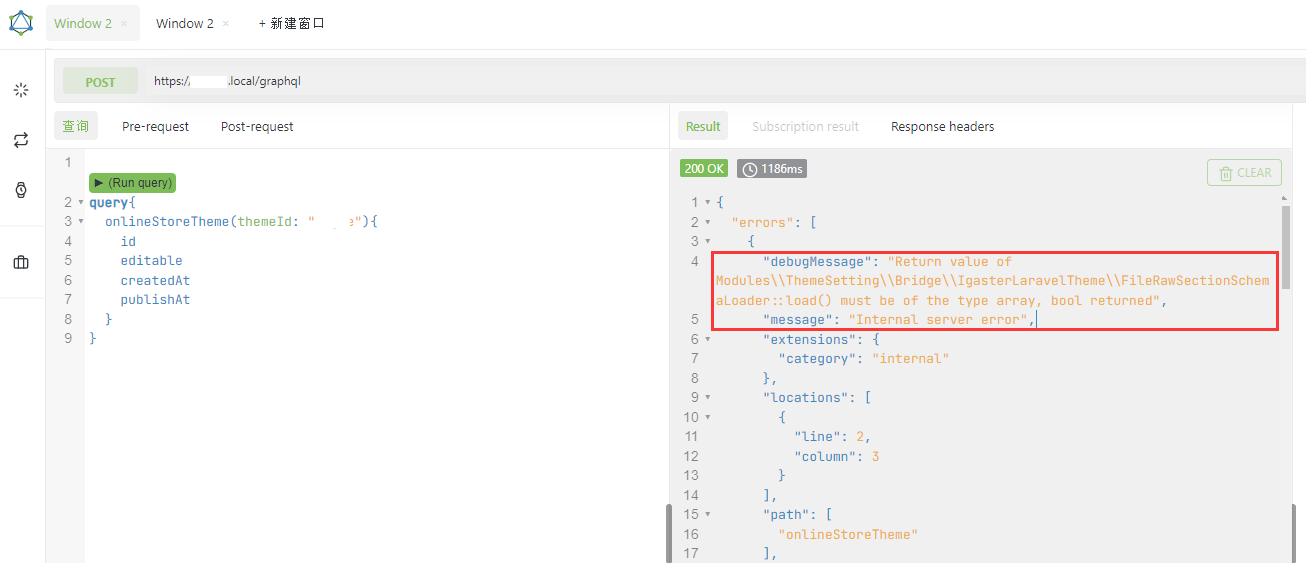This screenshot has width=1306, height=563.
Task: Open the briefcase icon in the sidebar
Action: point(21,263)
